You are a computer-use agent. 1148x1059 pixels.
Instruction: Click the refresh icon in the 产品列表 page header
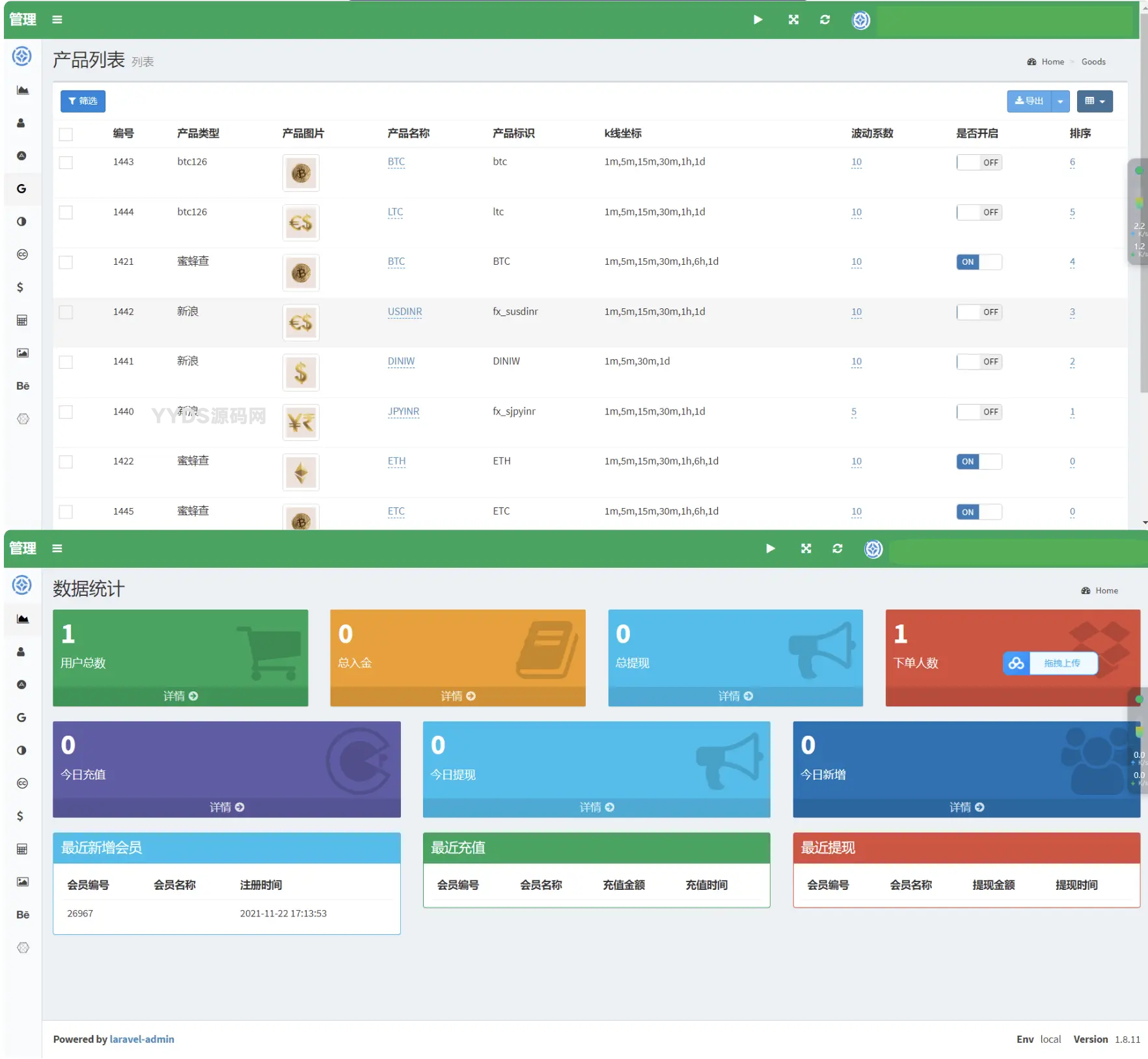click(825, 20)
